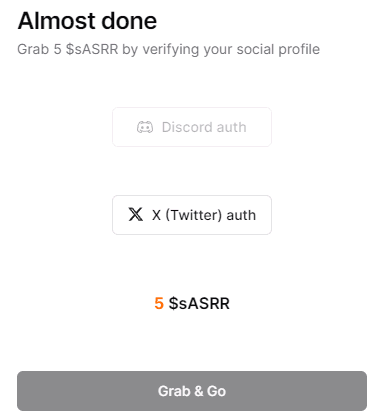380x420 pixels.
Task: Click the "Grab & Go" text in the bottom button
Action: coord(192,391)
